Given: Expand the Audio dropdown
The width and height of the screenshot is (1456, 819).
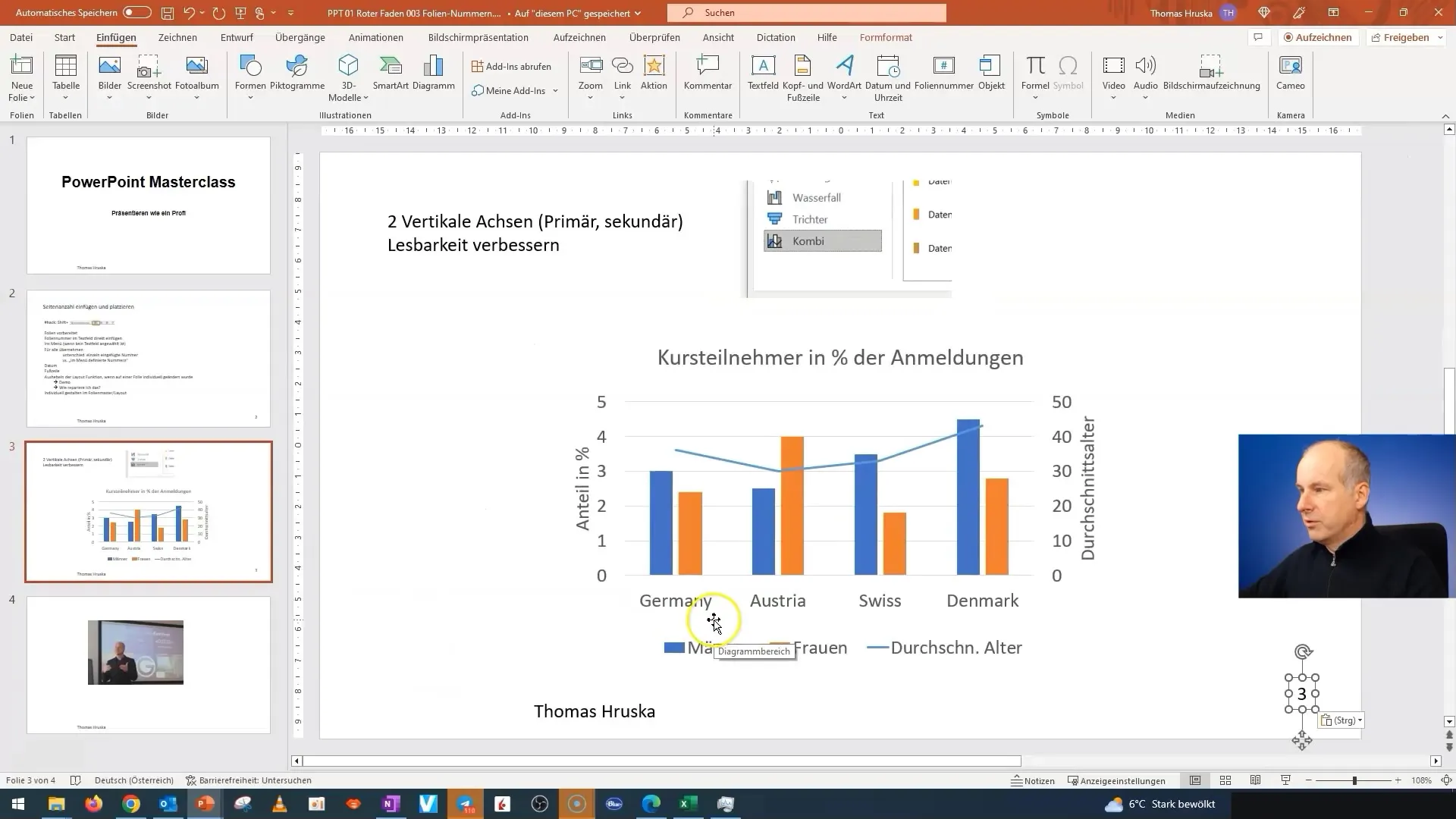Looking at the screenshot, I should click(1145, 98).
